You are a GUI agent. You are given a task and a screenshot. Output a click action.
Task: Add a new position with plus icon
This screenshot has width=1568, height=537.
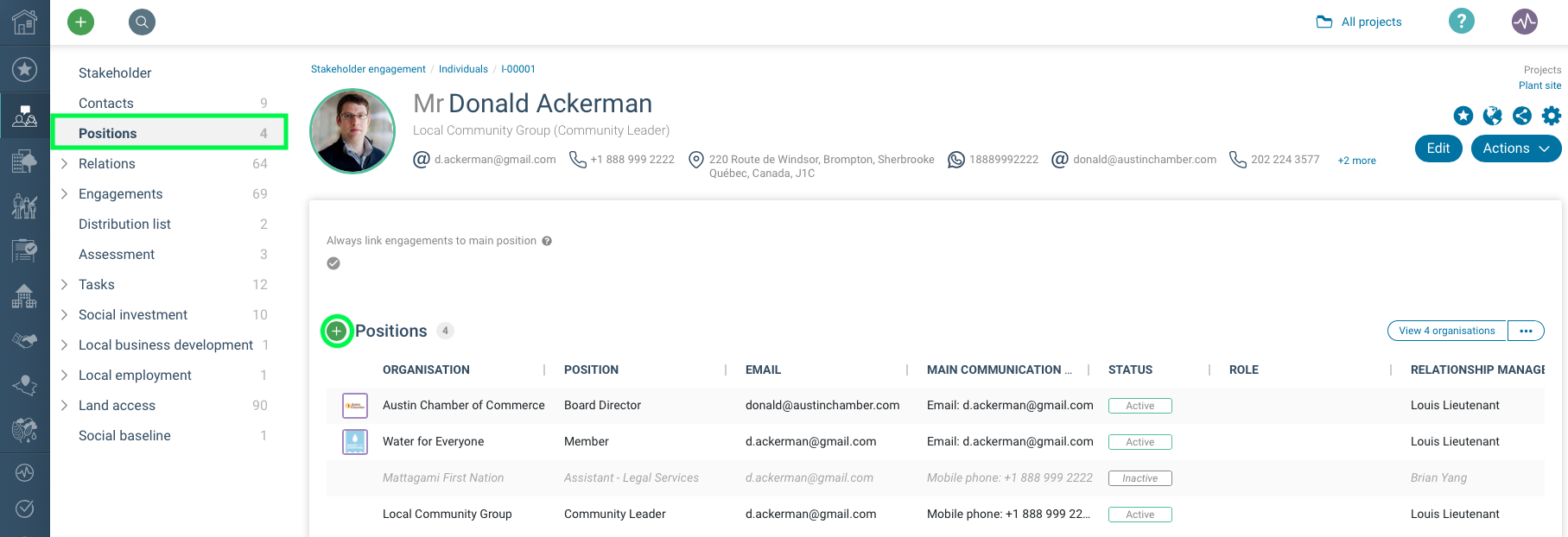pos(337,331)
